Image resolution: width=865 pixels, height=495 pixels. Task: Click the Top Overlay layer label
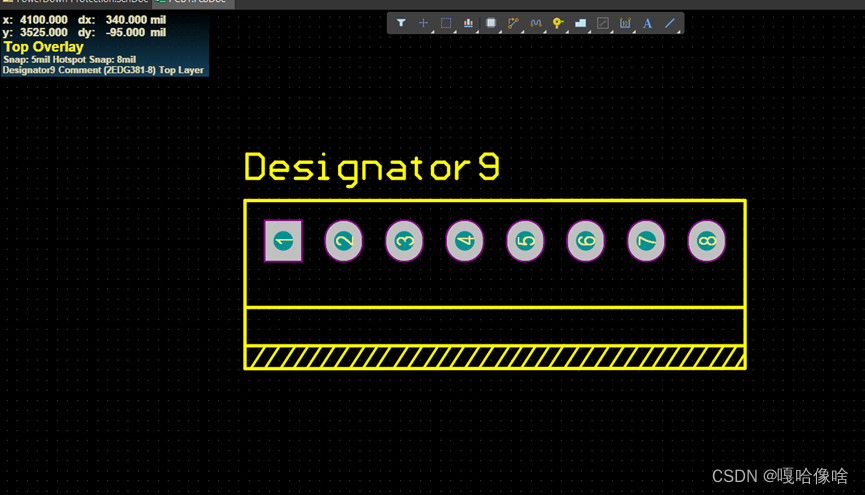pos(44,47)
